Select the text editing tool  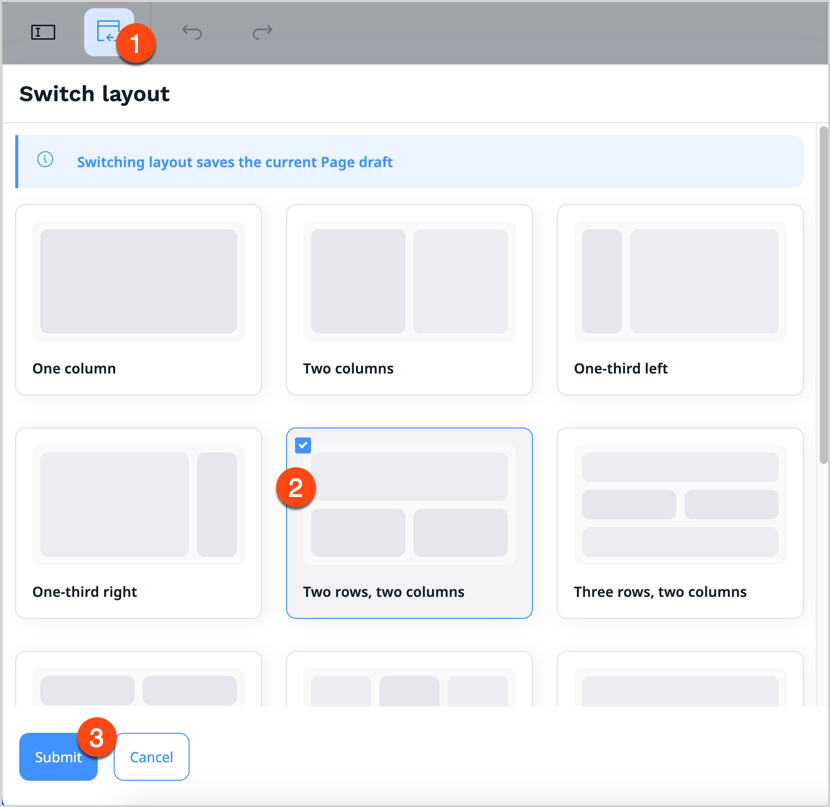point(42,31)
